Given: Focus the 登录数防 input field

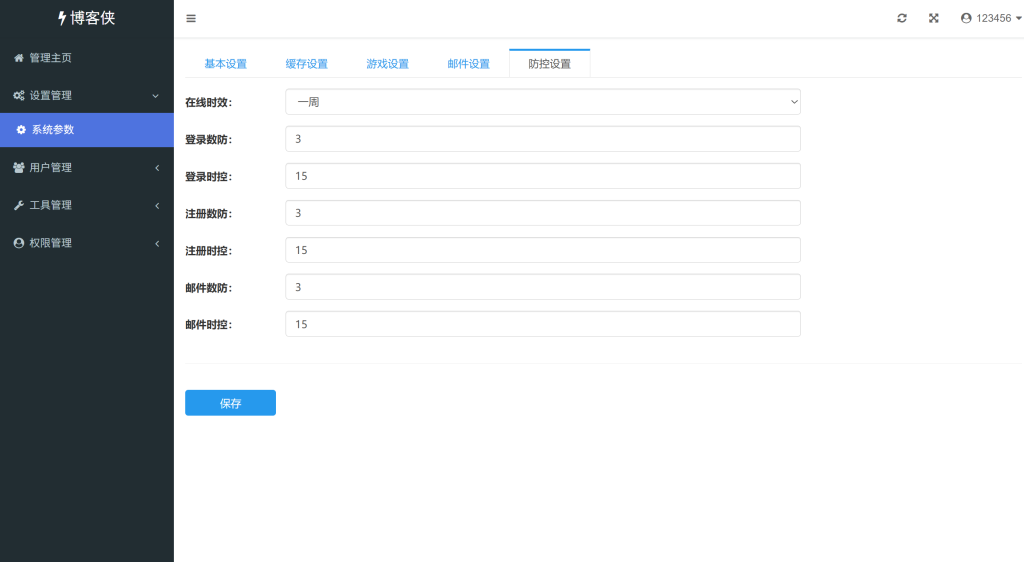Looking at the screenshot, I should [543, 139].
